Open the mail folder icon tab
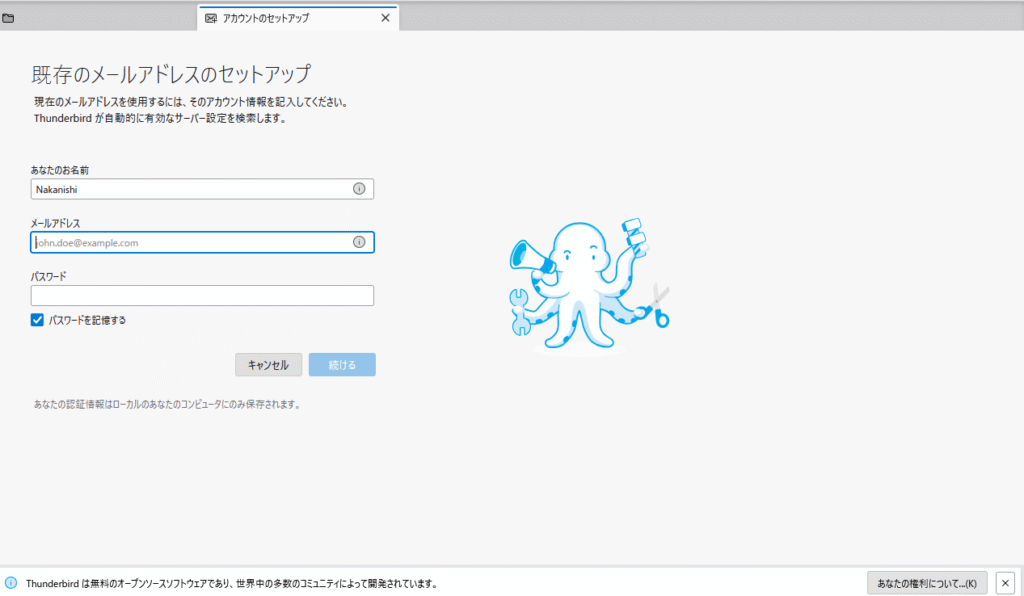 (8, 18)
